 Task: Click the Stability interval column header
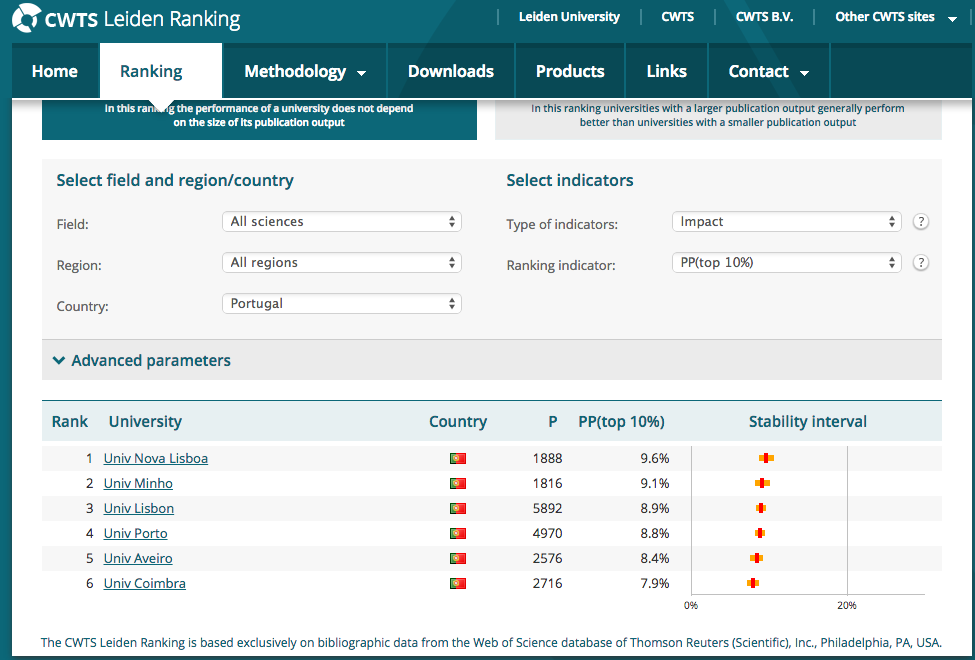(x=807, y=422)
